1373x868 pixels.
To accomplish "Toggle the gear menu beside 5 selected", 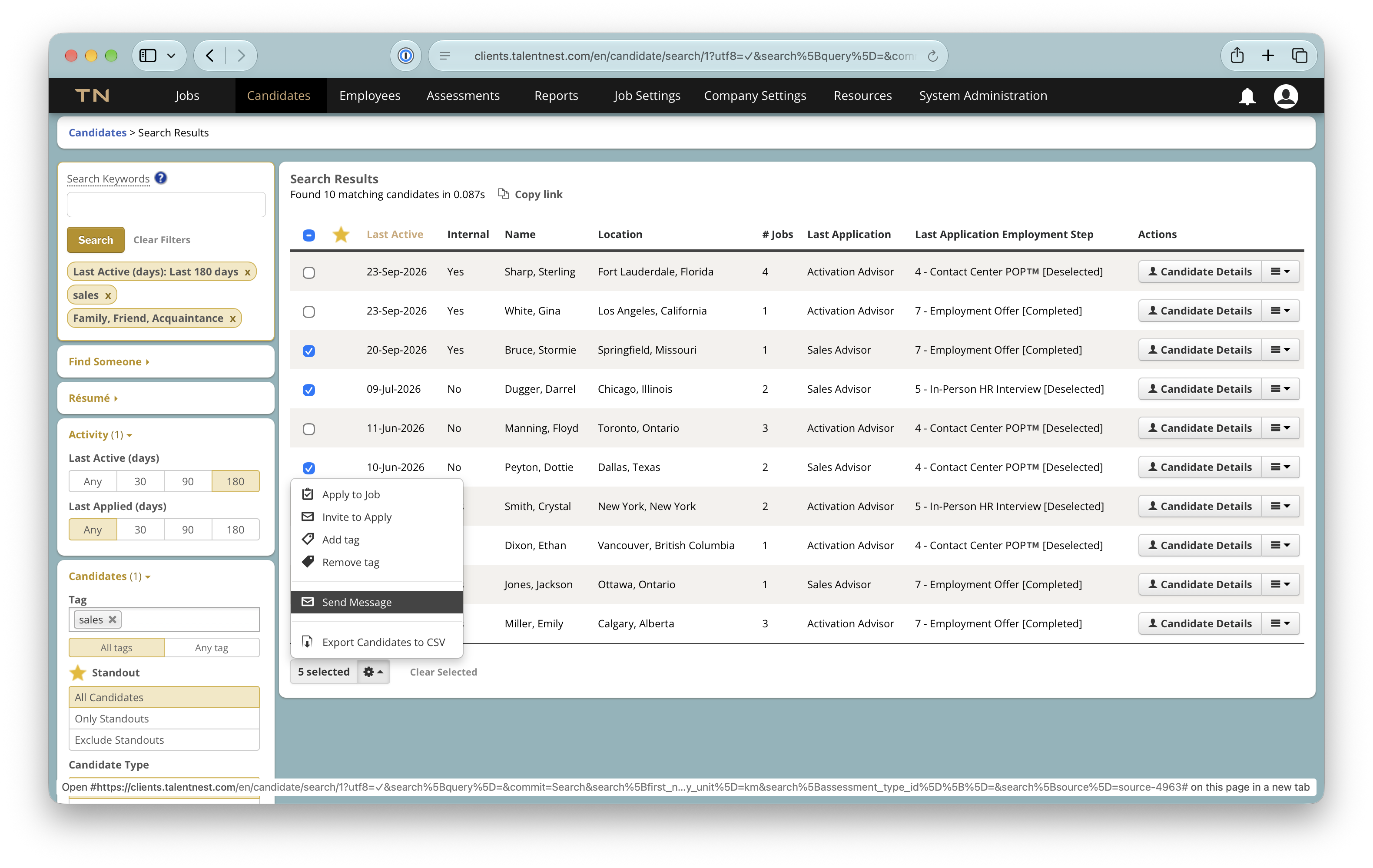I will (x=374, y=671).
